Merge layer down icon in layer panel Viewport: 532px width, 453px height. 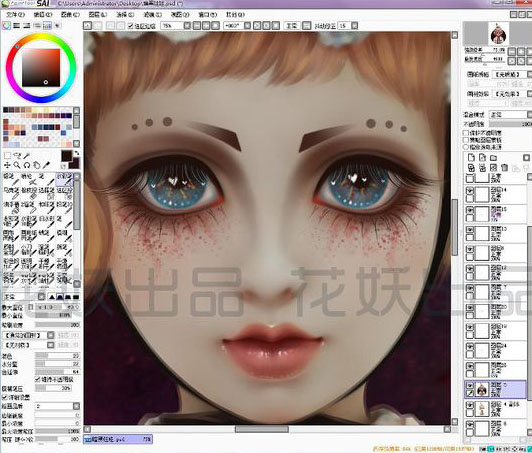point(482,168)
